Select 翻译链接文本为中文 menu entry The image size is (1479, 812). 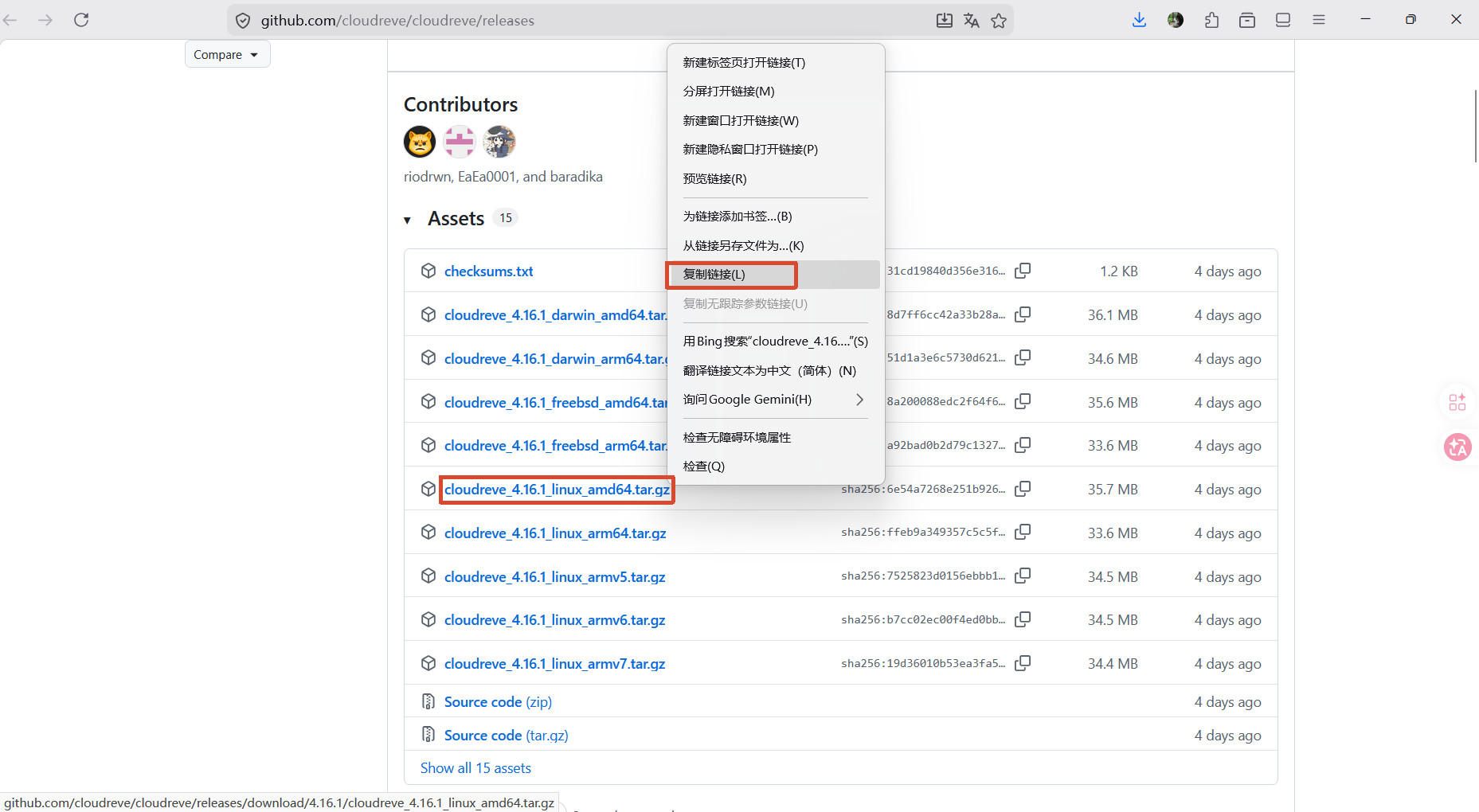point(775,371)
